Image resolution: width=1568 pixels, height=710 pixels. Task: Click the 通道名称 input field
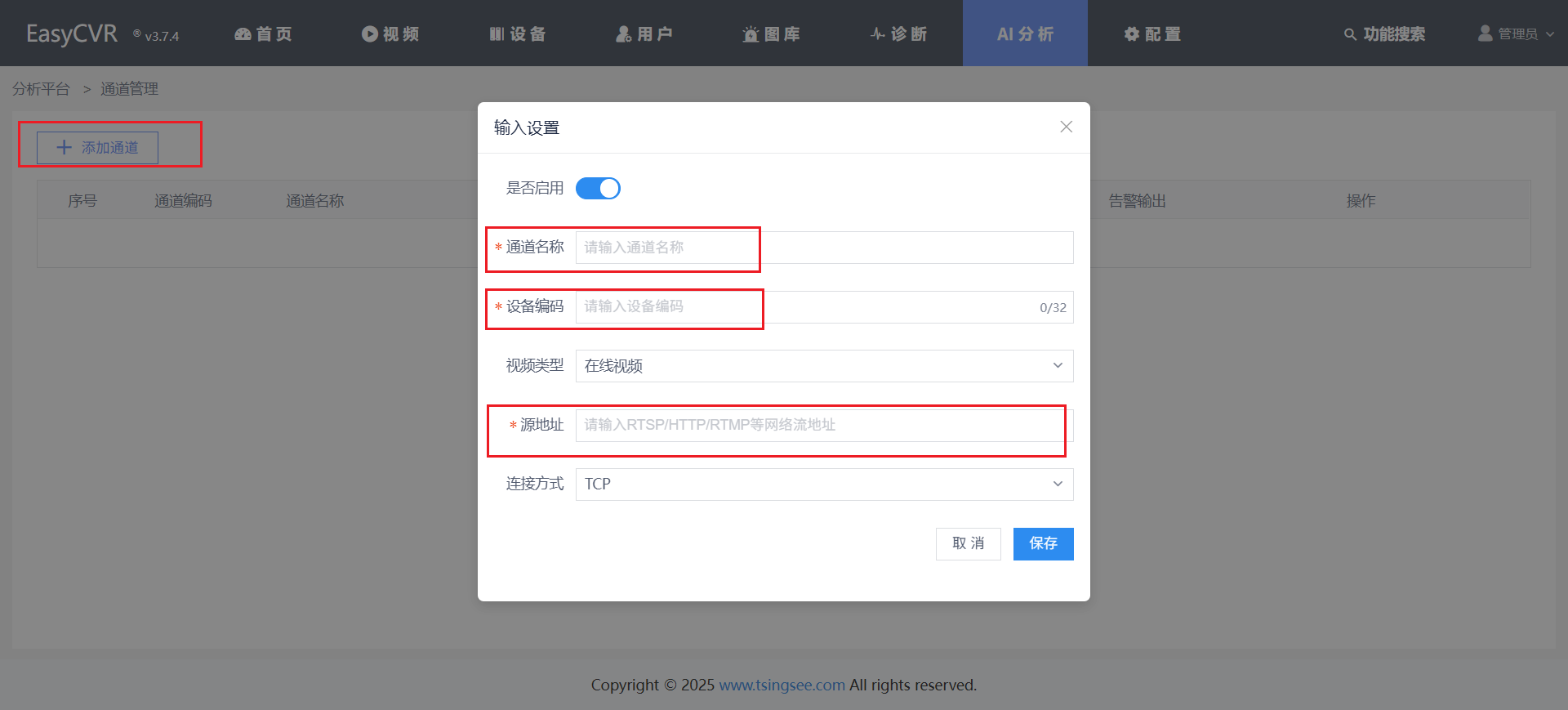click(x=824, y=248)
